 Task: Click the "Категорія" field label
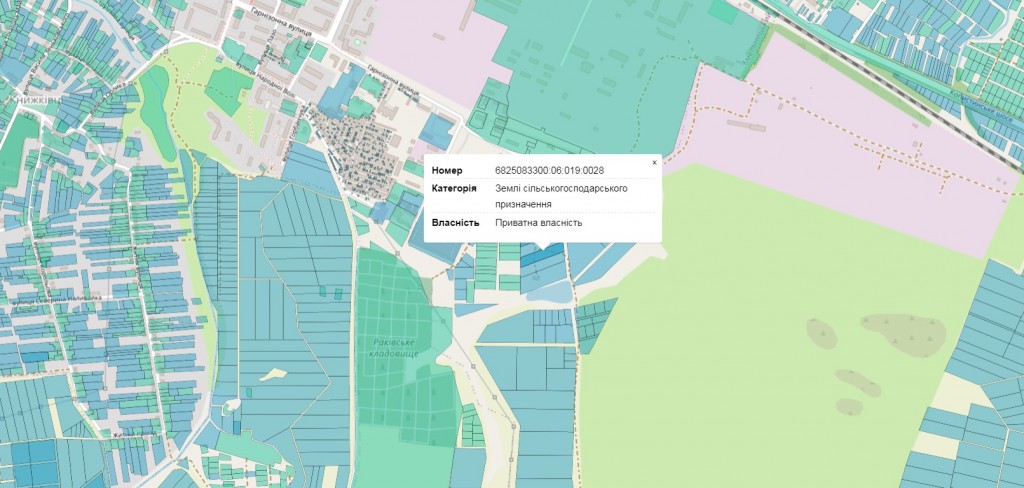[x=454, y=188]
